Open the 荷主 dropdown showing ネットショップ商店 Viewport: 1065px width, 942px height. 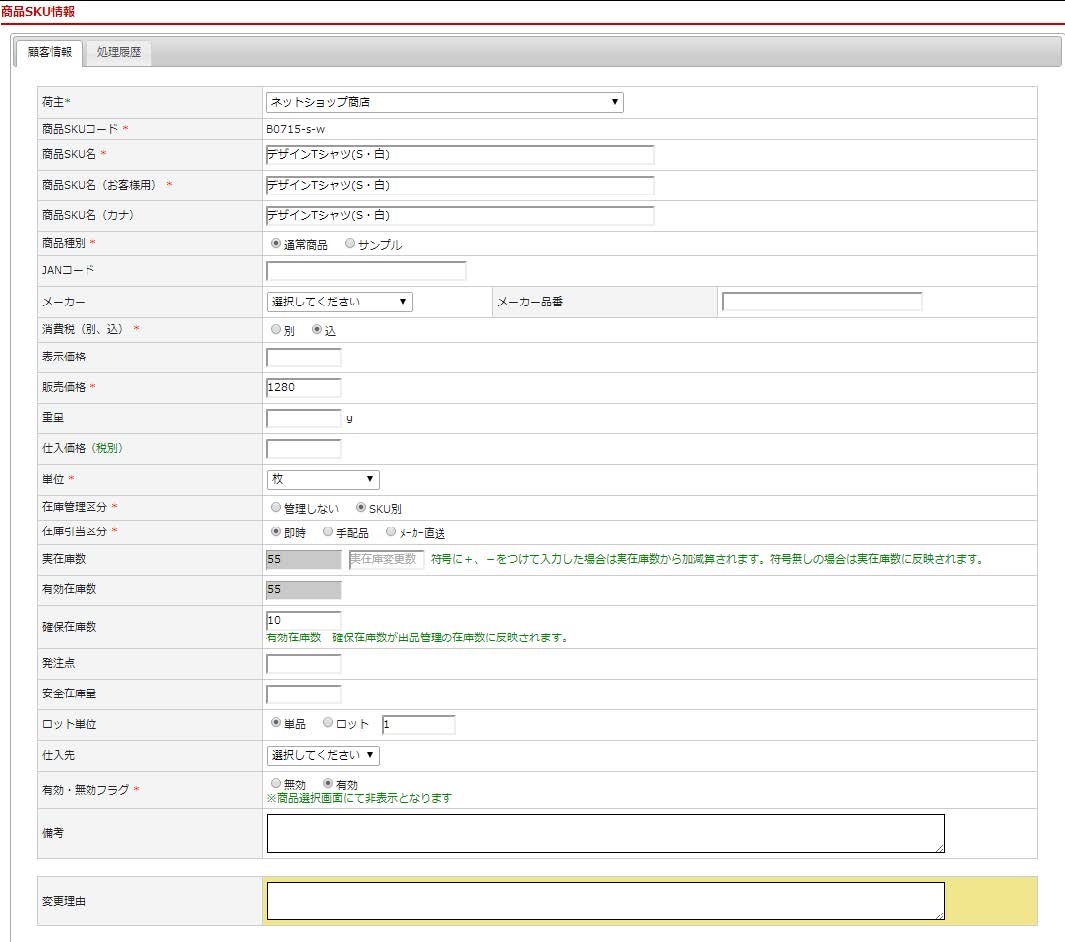coord(444,102)
